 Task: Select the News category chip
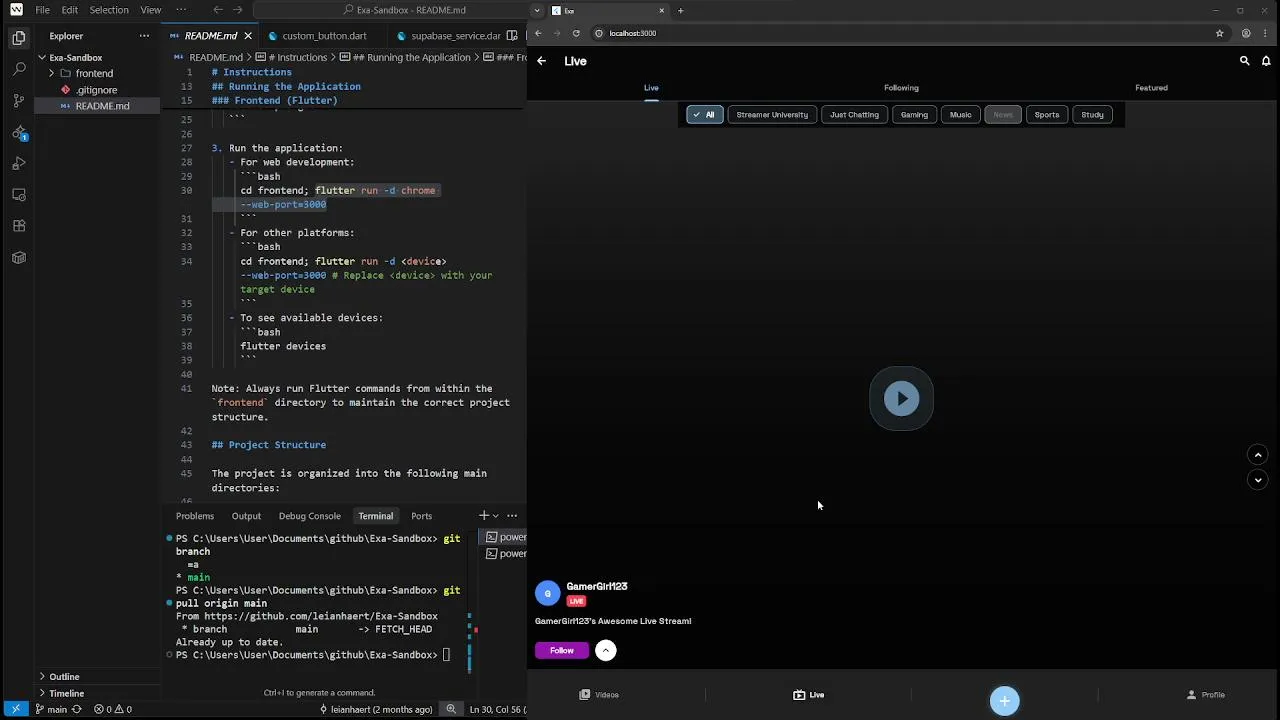1003,115
